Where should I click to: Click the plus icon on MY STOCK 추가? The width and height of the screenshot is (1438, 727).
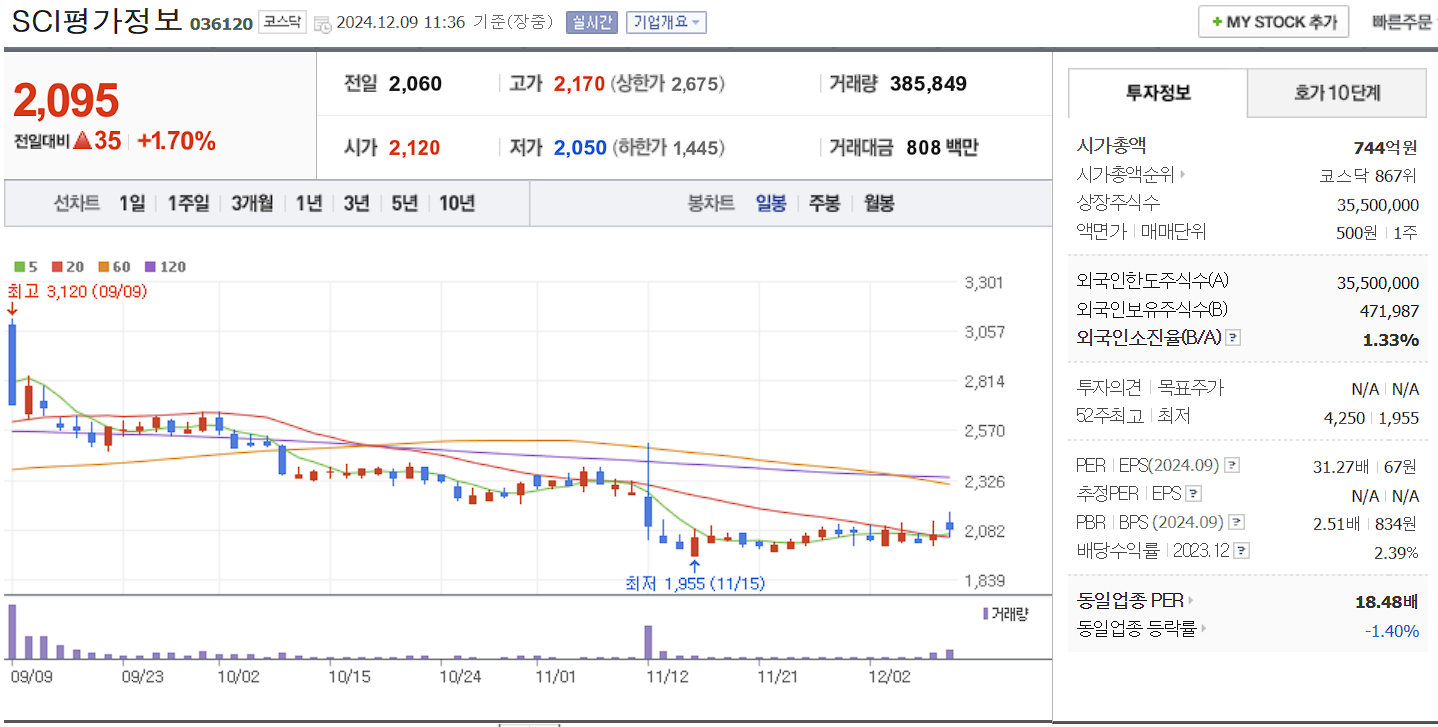tap(1218, 21)
